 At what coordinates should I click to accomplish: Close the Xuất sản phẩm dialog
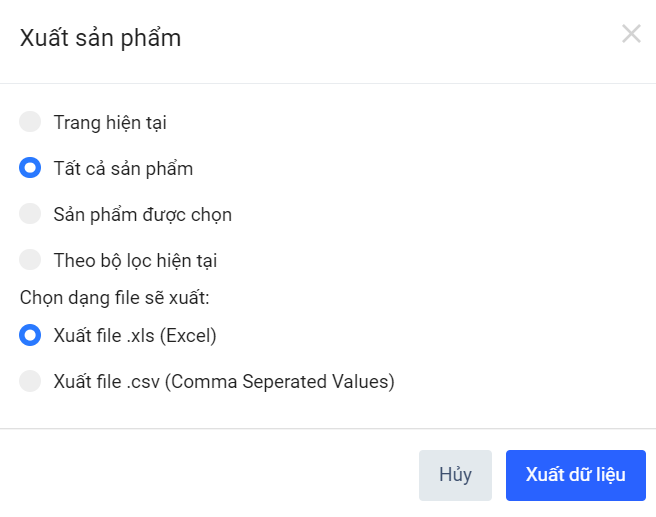tap(631, 34)
